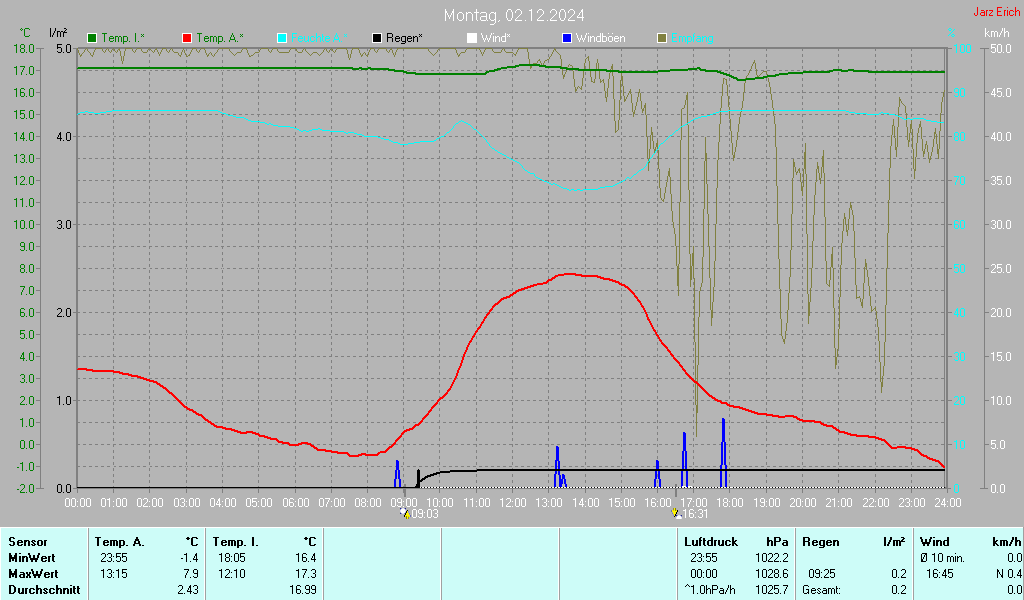Click the Montag, 02.12.2024 chart title
This screenshot has height=600, width=1024.
tap(514, 15)
